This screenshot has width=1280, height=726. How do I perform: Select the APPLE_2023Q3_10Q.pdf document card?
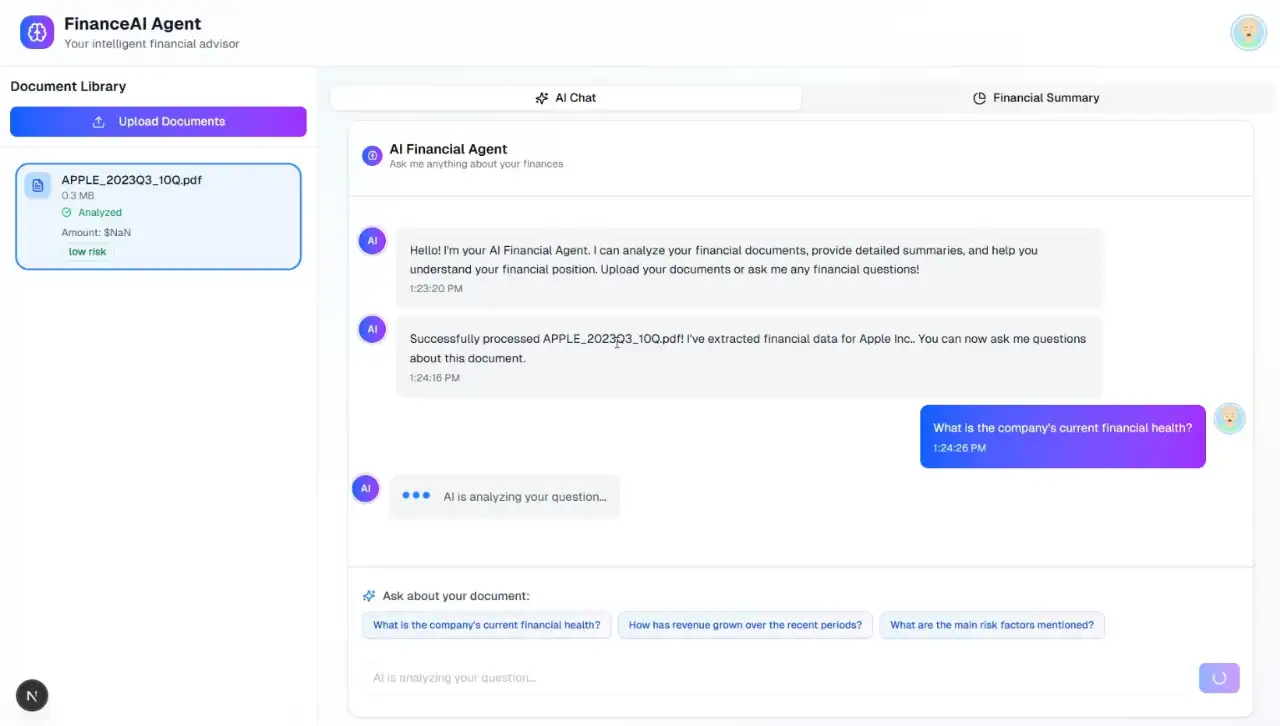pos(158,217)
